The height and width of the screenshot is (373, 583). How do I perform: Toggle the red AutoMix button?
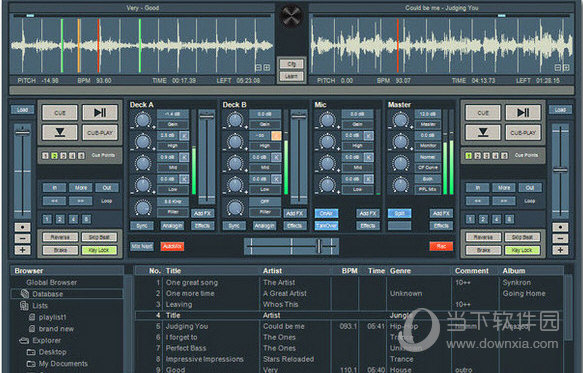tap(172, 246)
